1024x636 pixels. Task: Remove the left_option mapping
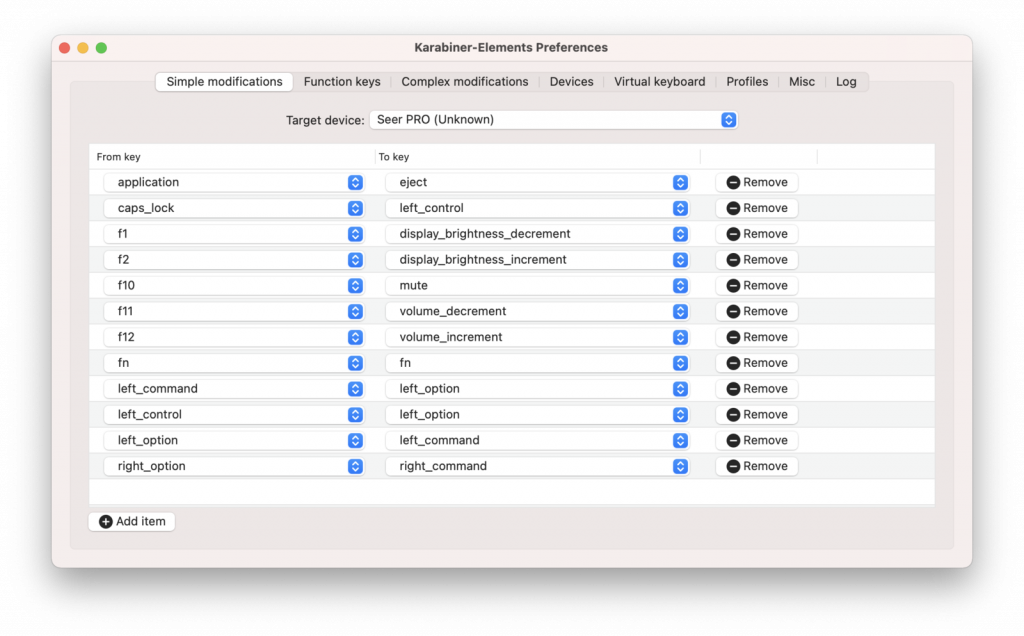coord(757,440)
